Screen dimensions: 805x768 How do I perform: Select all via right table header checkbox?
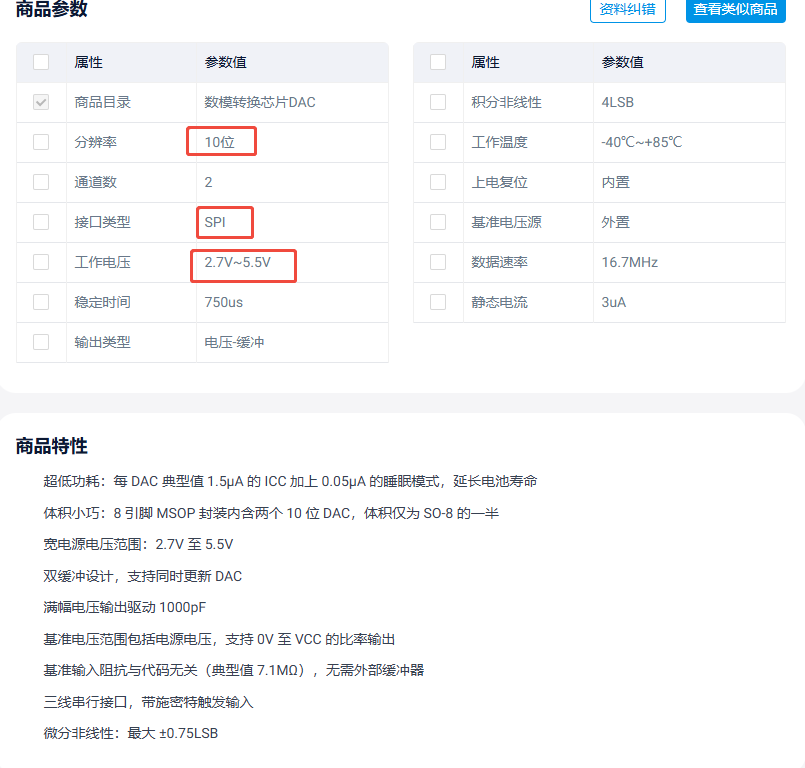437,61
